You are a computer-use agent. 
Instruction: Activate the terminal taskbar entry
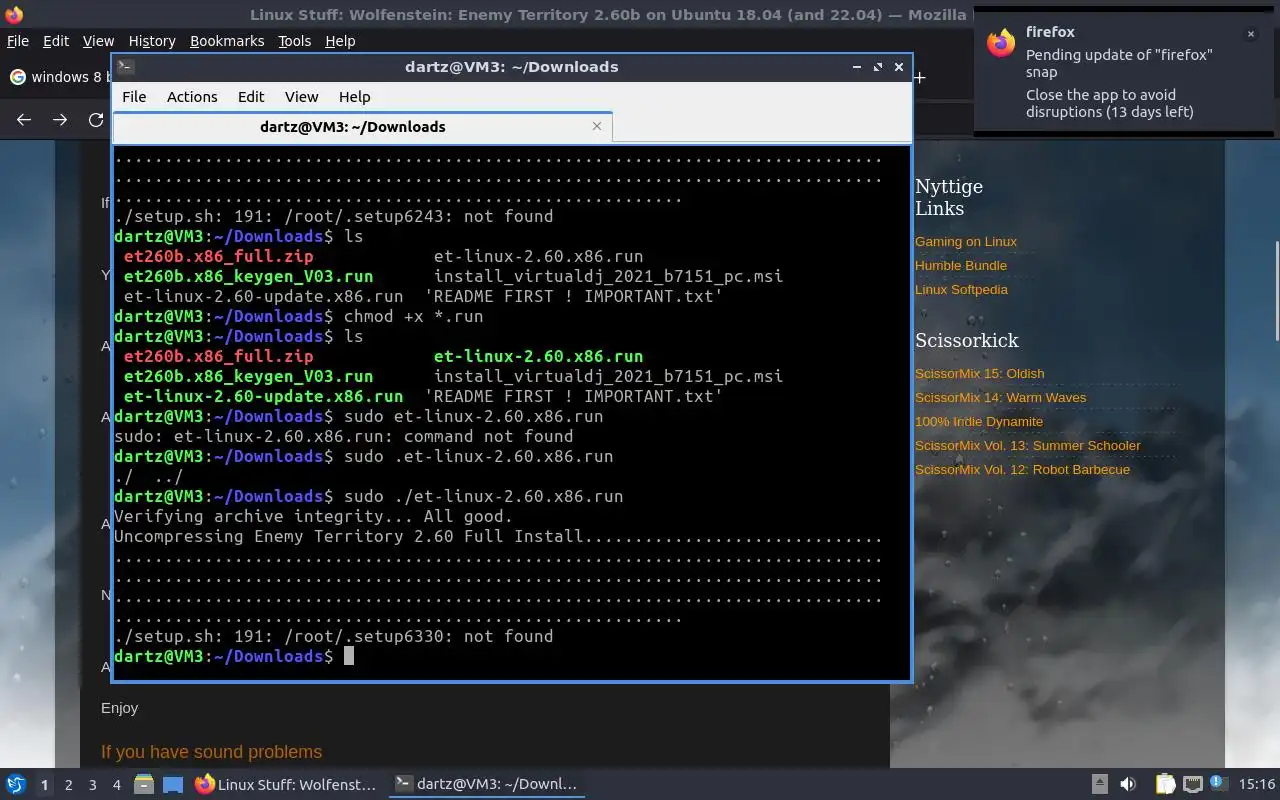pos(486,784)
